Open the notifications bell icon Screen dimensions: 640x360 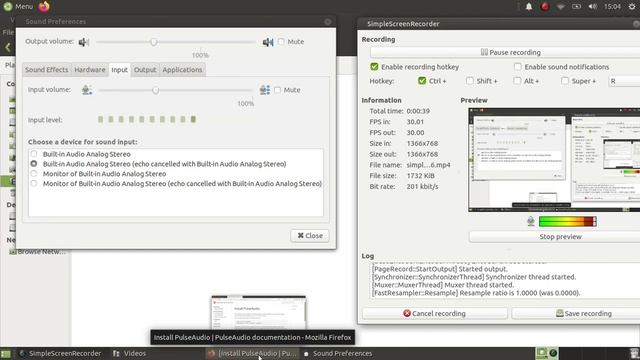click(x=529, y=7)
